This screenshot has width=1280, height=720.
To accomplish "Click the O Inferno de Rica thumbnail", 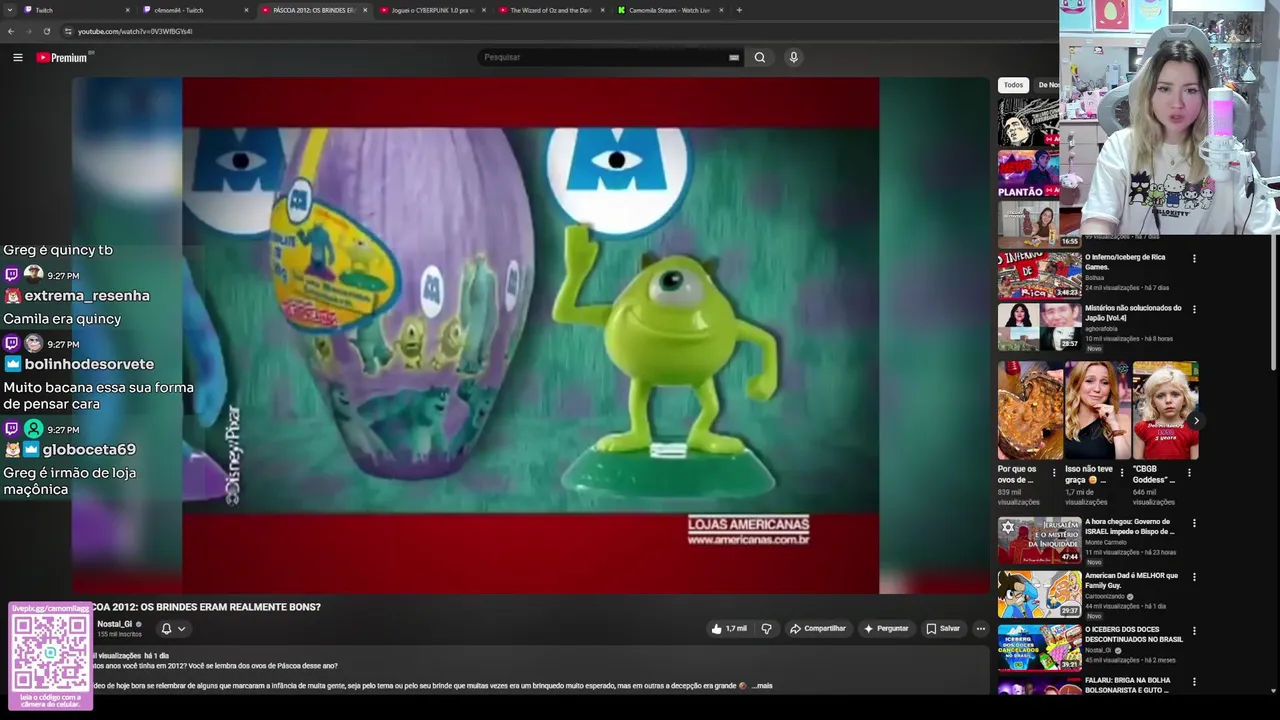I will [1039, 275].
